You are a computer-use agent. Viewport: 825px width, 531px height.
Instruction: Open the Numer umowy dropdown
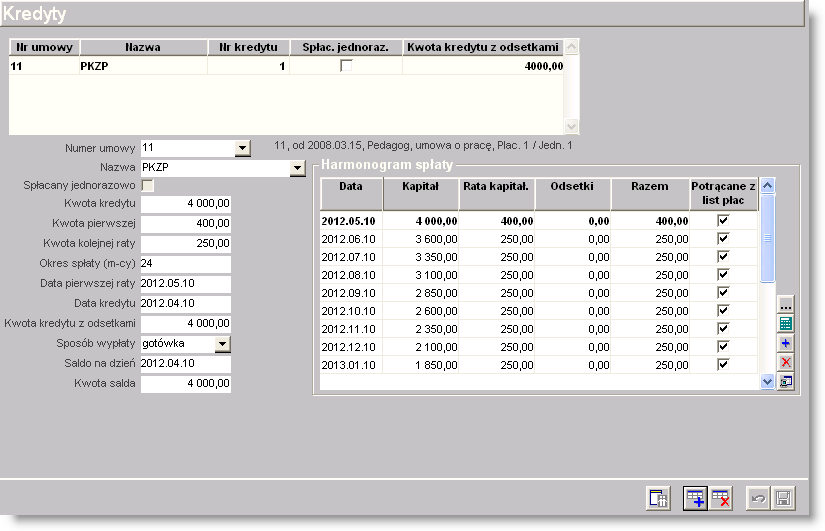point(243,148)
